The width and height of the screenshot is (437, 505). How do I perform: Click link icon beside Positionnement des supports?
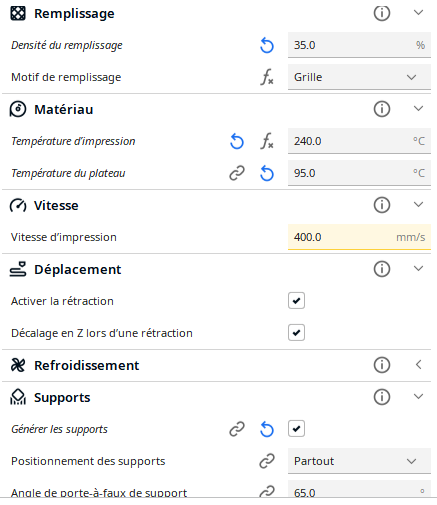[267, 461]
